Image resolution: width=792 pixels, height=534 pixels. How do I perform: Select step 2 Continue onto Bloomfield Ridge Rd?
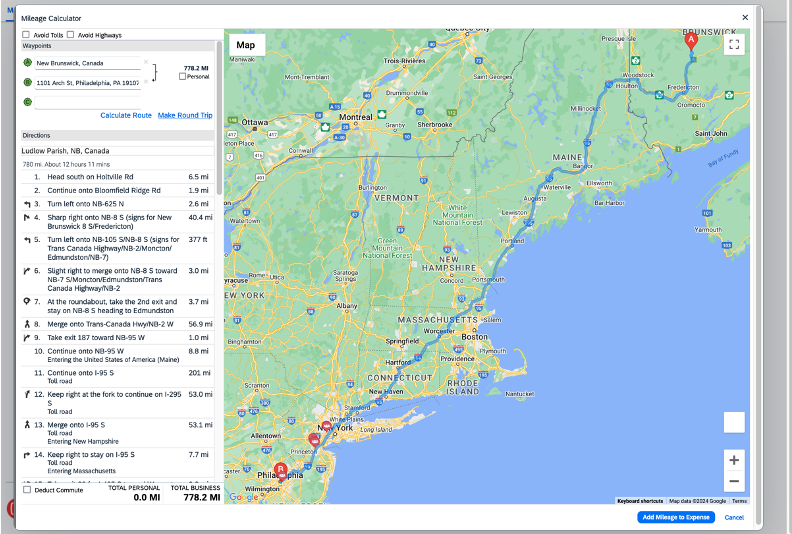(117, 190)
